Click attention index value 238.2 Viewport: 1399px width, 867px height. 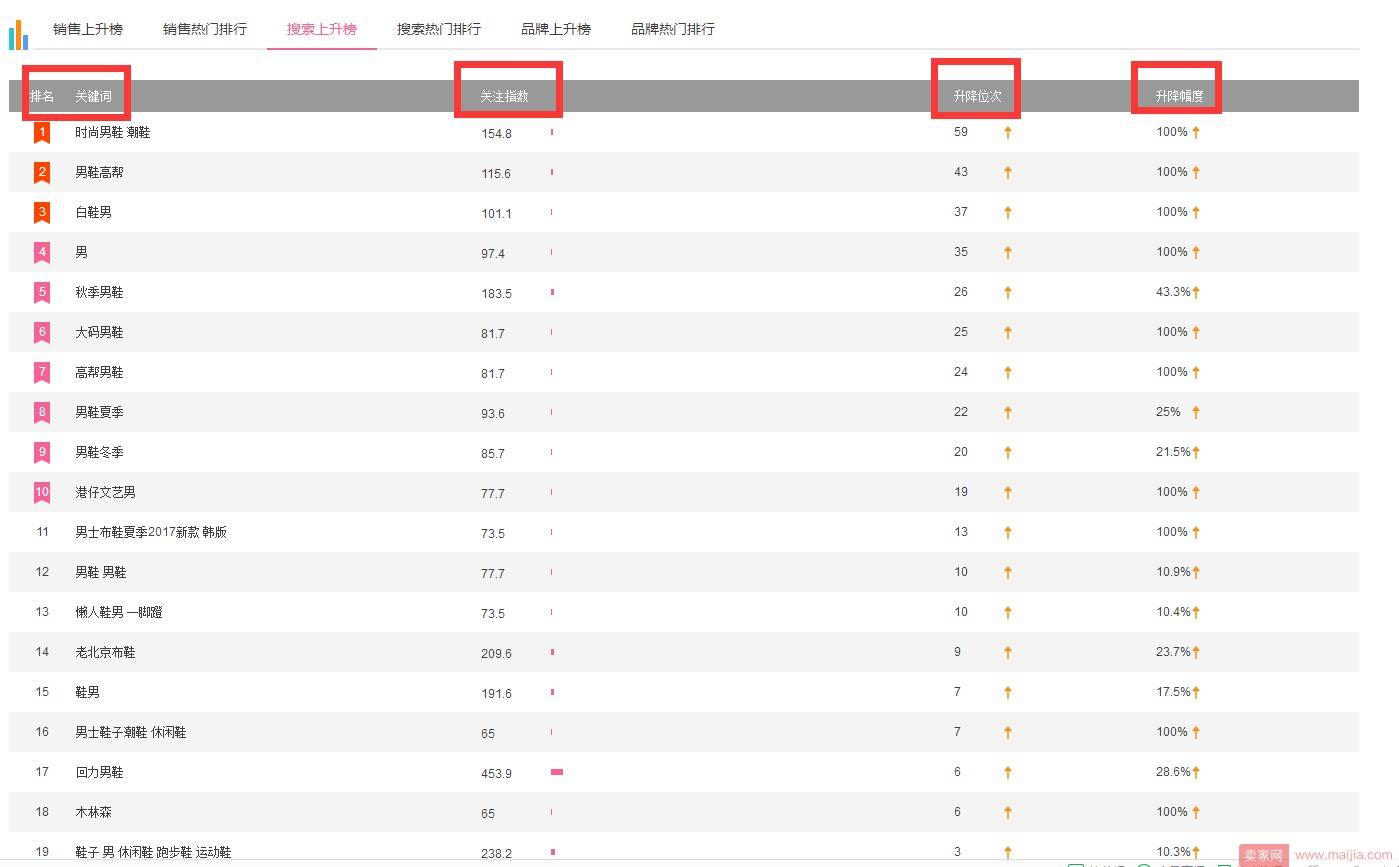coord(496,853)
